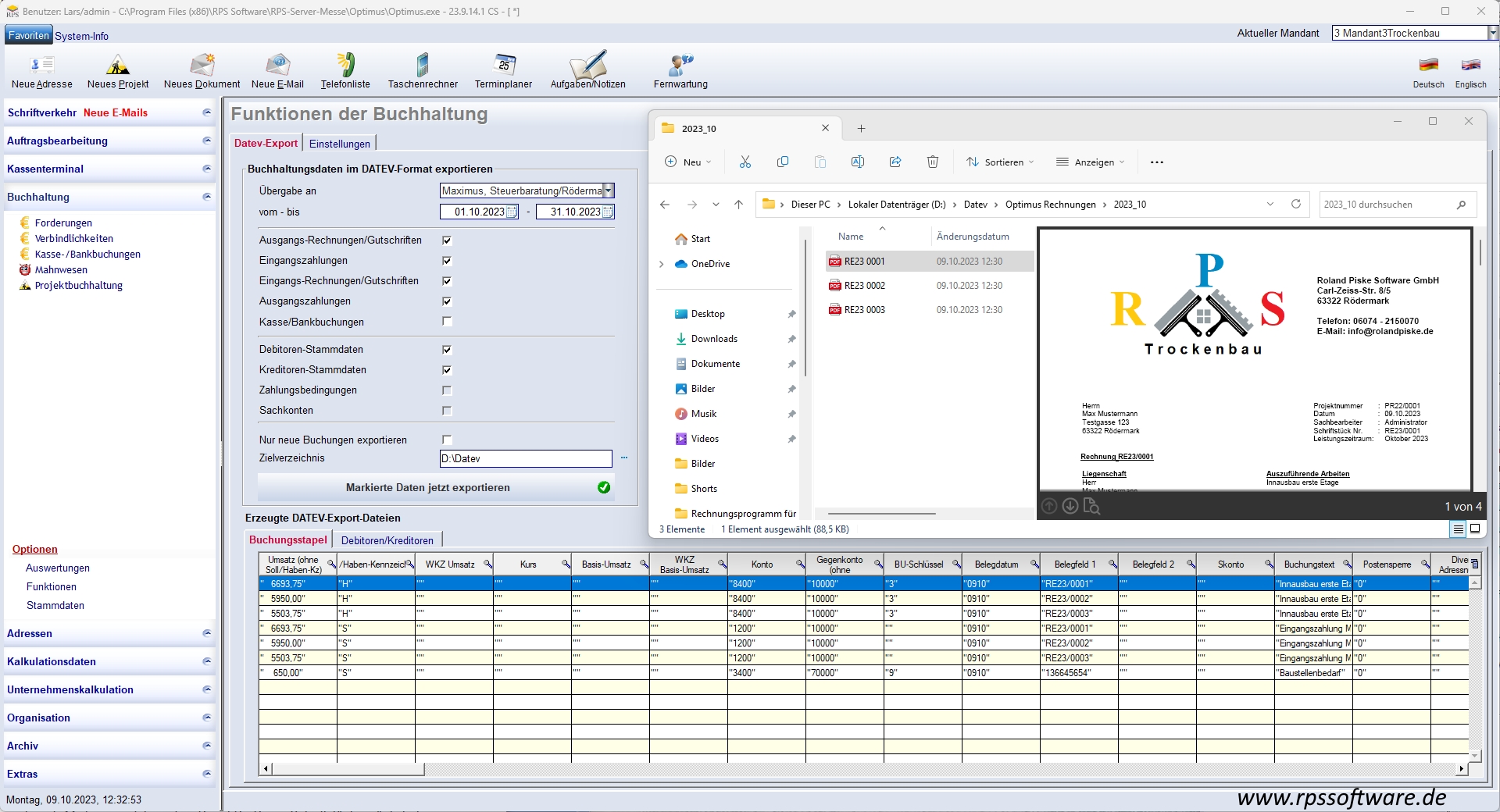The width and height of the screenshot is (1500, 812).
Task: Click the Neue Adresse toolbar icon
Action: [x=42, y=66]
